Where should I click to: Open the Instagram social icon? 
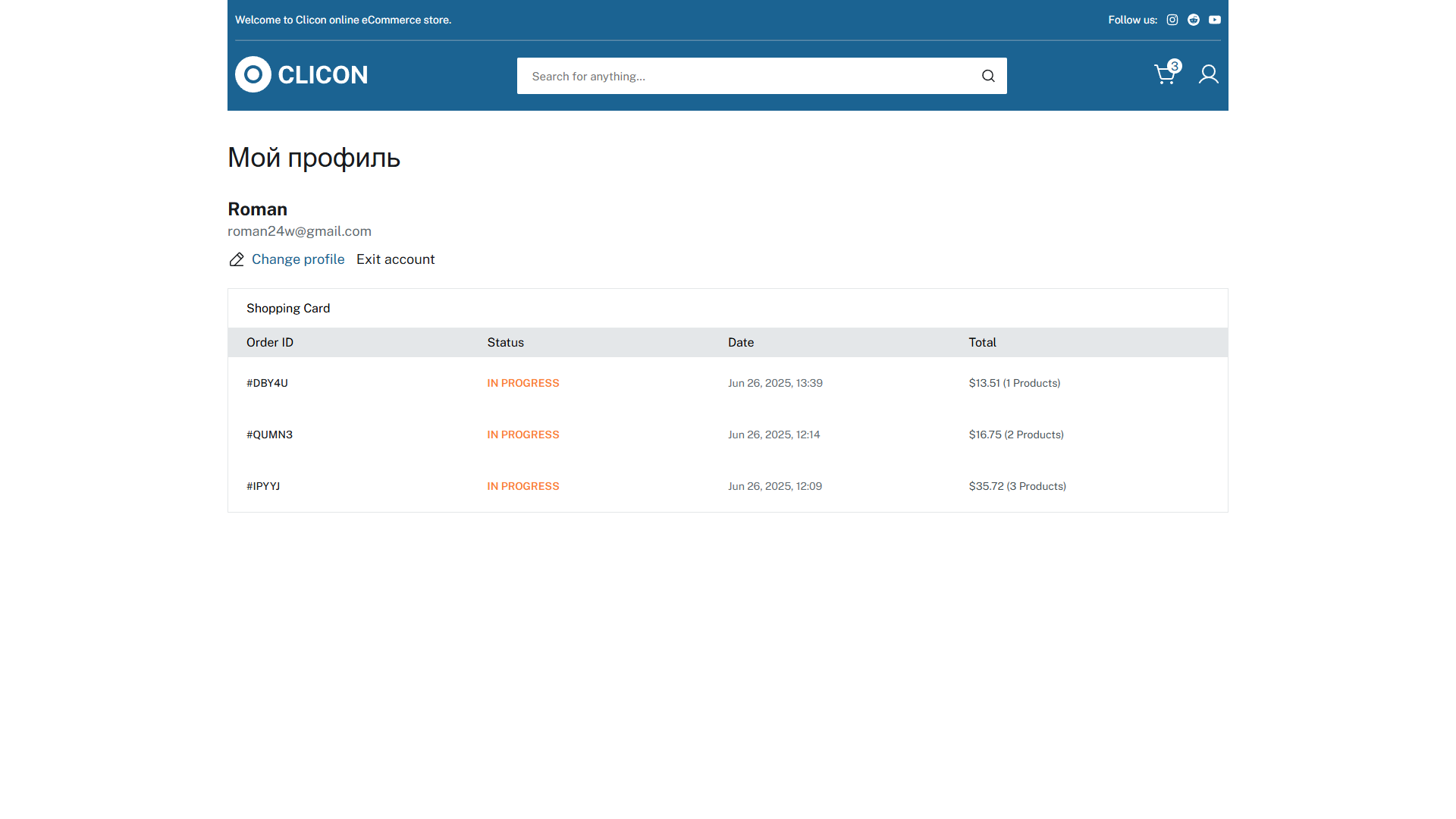[x=1172, y=20]
